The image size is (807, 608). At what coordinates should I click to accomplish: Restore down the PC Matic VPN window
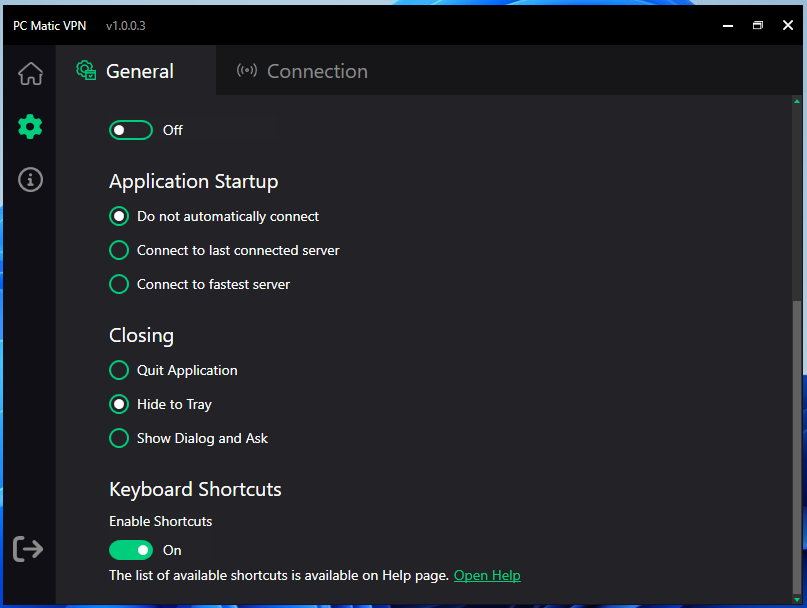point(758,25)
